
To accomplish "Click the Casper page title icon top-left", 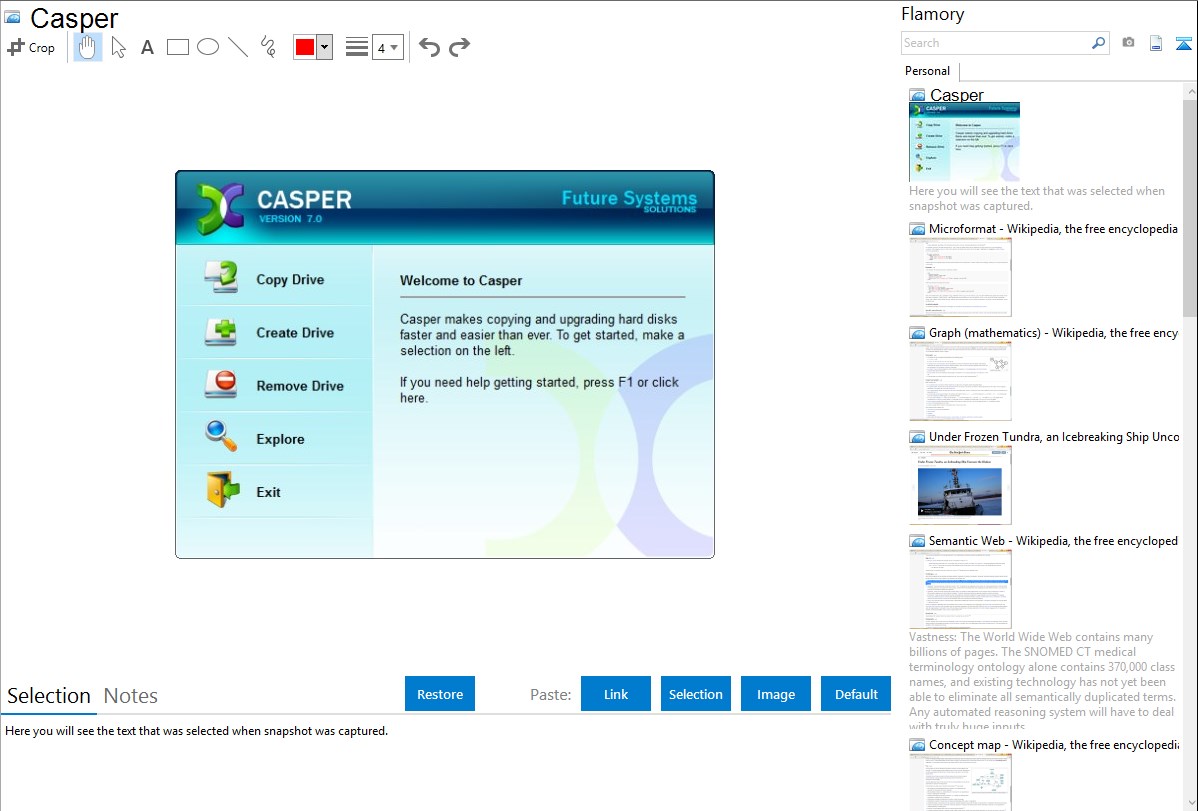I will pyautogui.click(x=12, y=17).
